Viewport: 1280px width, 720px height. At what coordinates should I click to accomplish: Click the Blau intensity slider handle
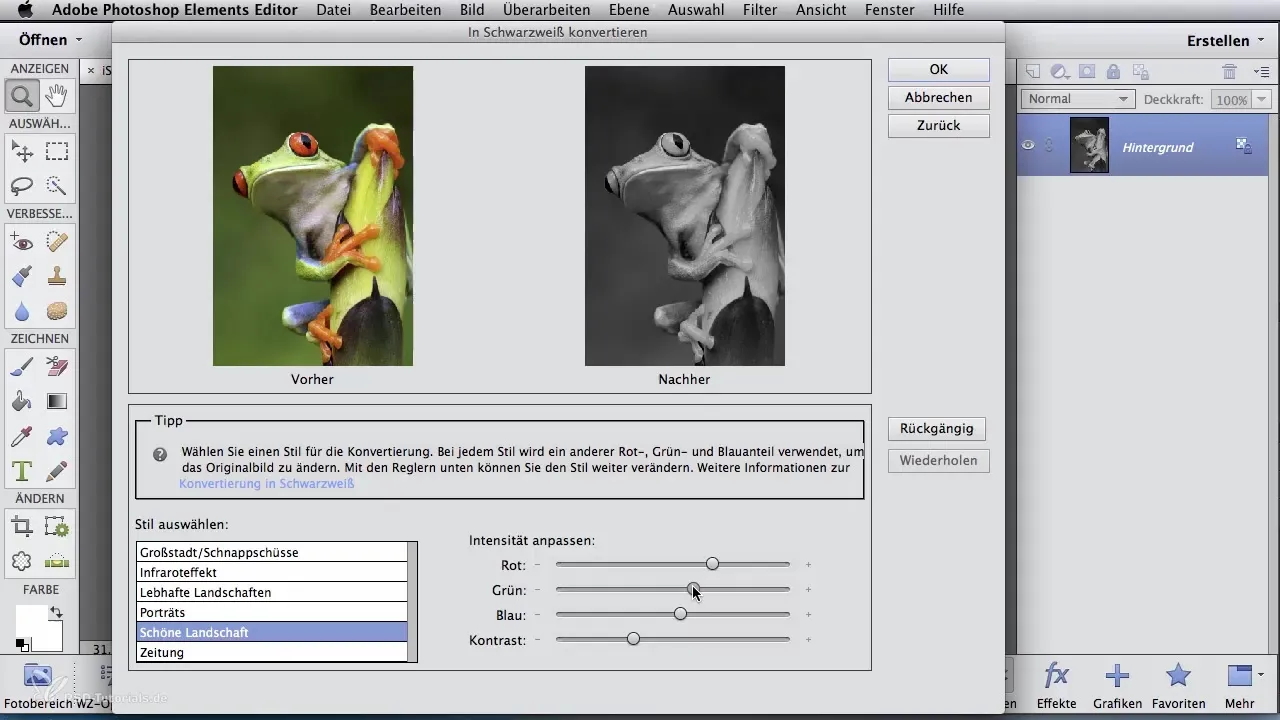[680, 614]
